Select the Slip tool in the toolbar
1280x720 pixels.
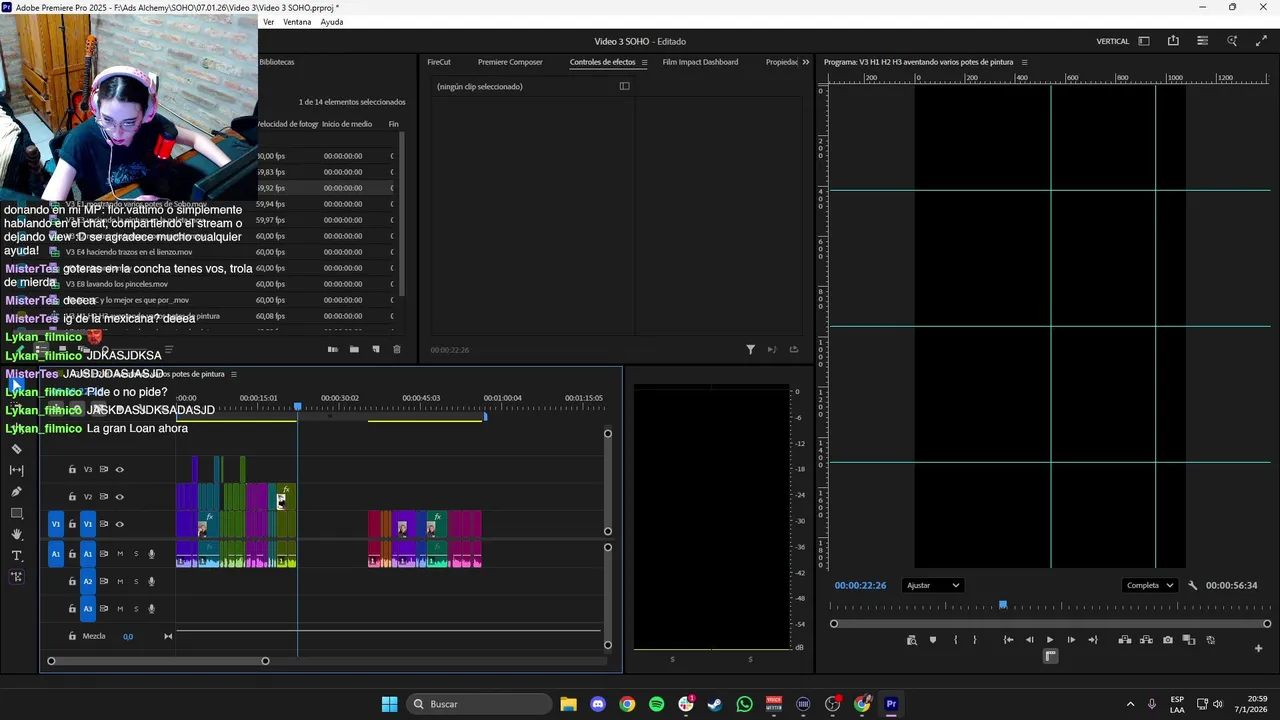(x=16, y=470)
